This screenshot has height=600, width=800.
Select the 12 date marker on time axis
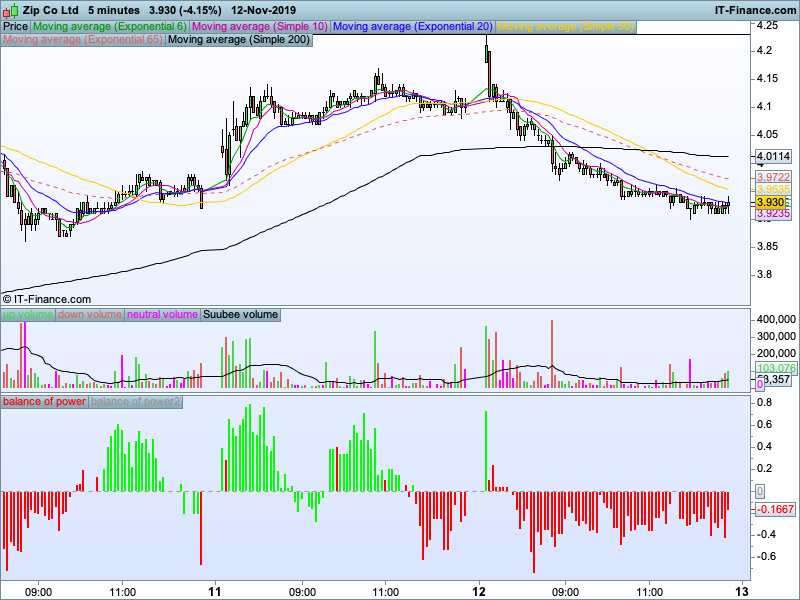pyautogui.click(x=480, y=591)
